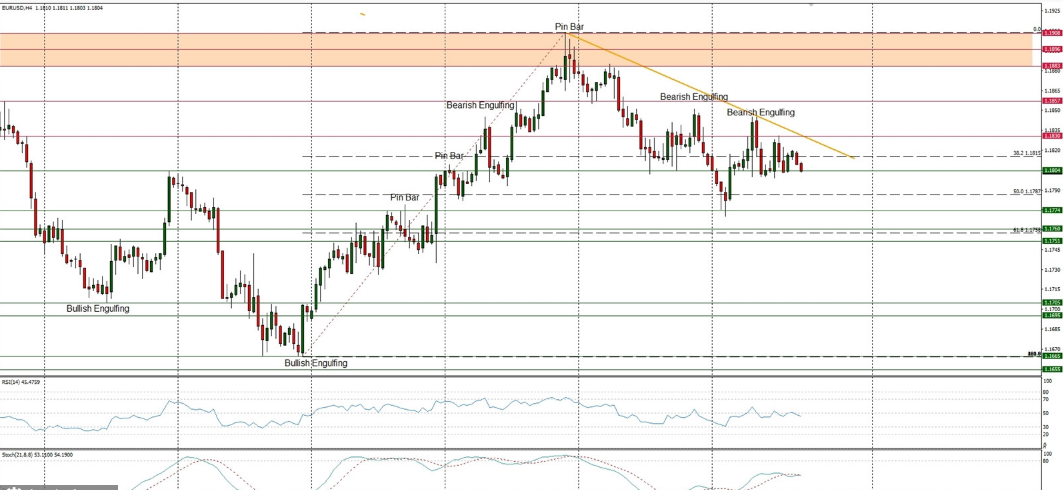Select the red 1.1830 price level tag
This screenshot has width=1063, height=490.
tap(1051, 136)
